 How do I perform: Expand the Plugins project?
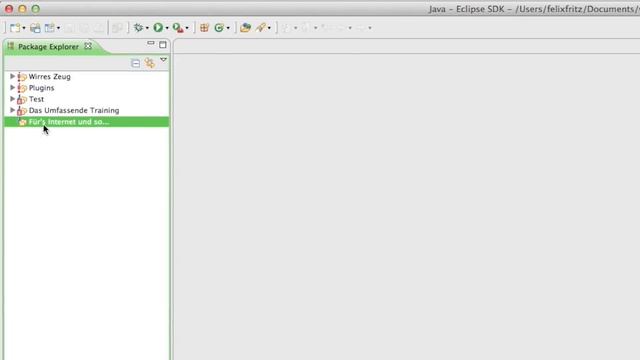pos(12,87)
